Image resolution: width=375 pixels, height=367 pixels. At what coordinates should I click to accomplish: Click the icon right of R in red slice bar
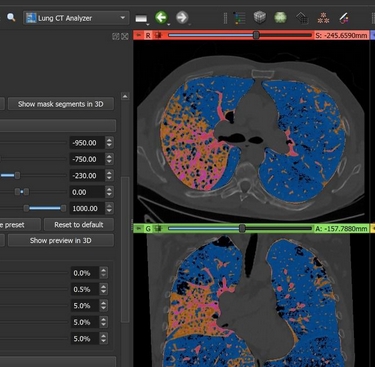tap(158, 35)
